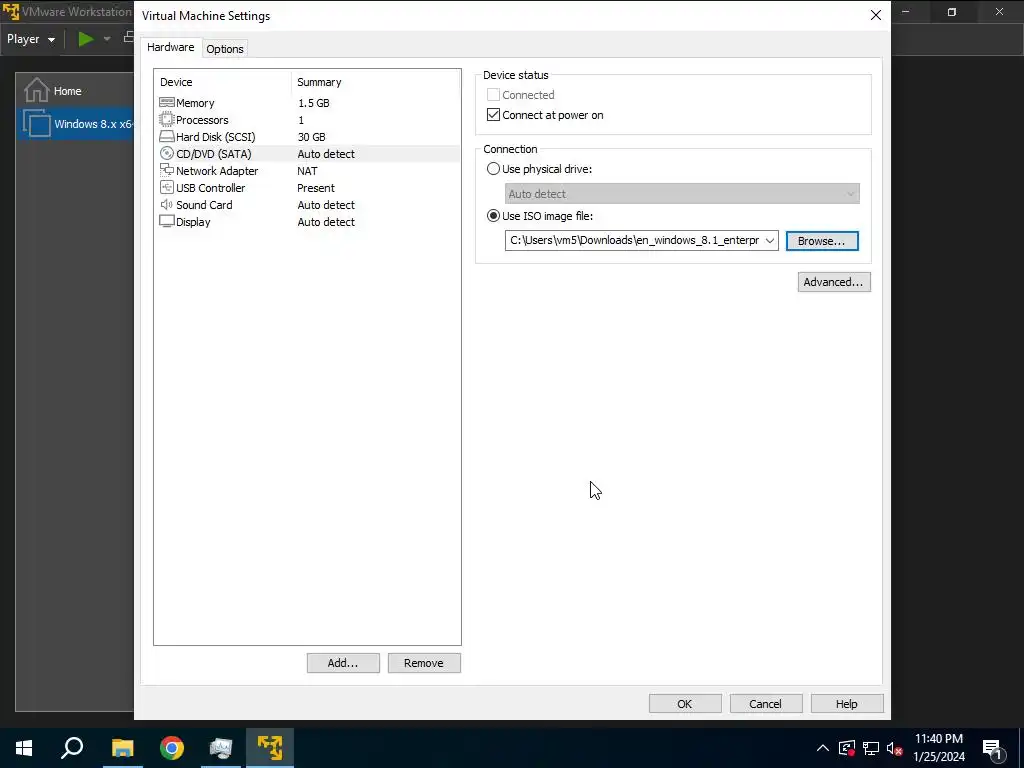Open the Player menu dropdown
The height and width of the screenshot is (768, 1024).
click(31, 39)
